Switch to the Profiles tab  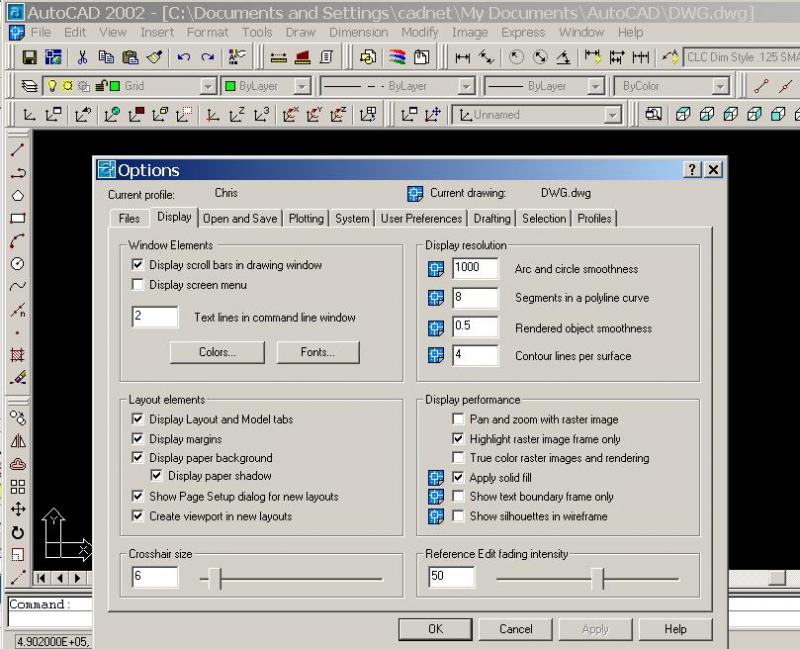click(594, 218)
